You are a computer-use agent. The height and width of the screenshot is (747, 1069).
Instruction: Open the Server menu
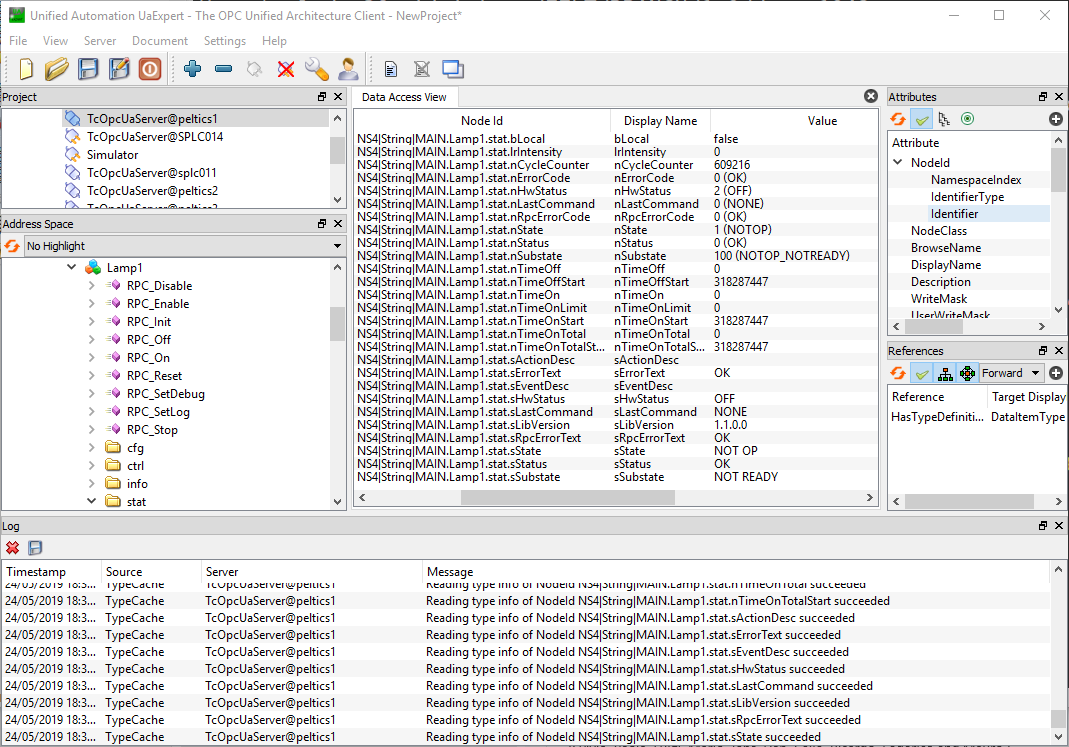[x=100, y=41]
